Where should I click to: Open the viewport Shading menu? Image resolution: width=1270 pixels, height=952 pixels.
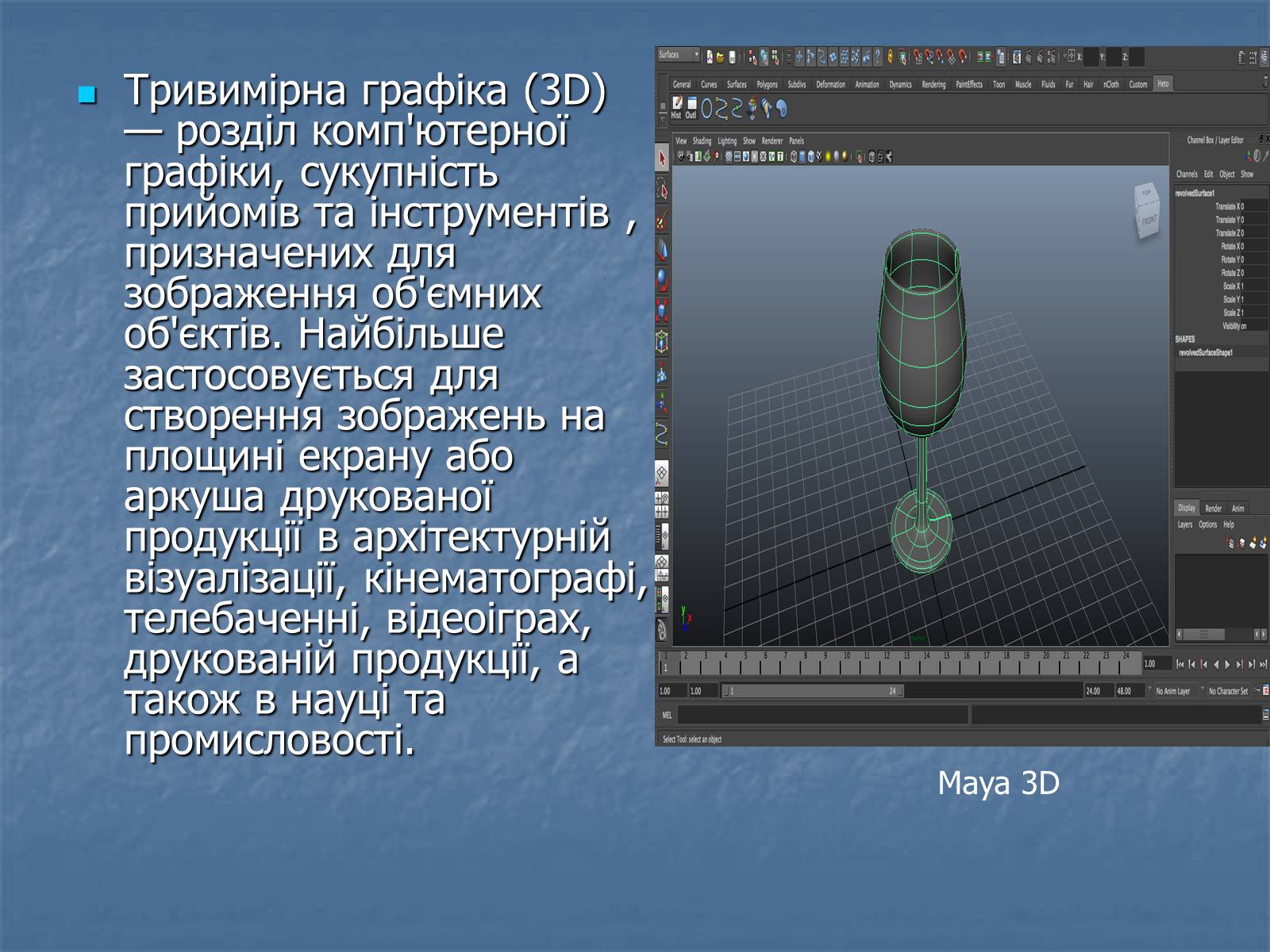pyautogui.click(x=702, y=140)
